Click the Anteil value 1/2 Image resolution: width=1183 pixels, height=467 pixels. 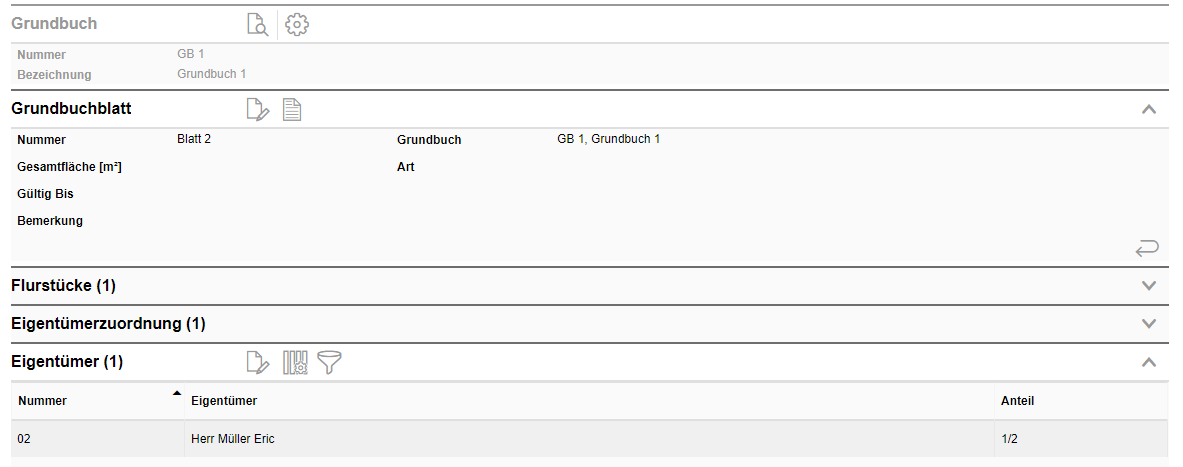(1009, 439)
